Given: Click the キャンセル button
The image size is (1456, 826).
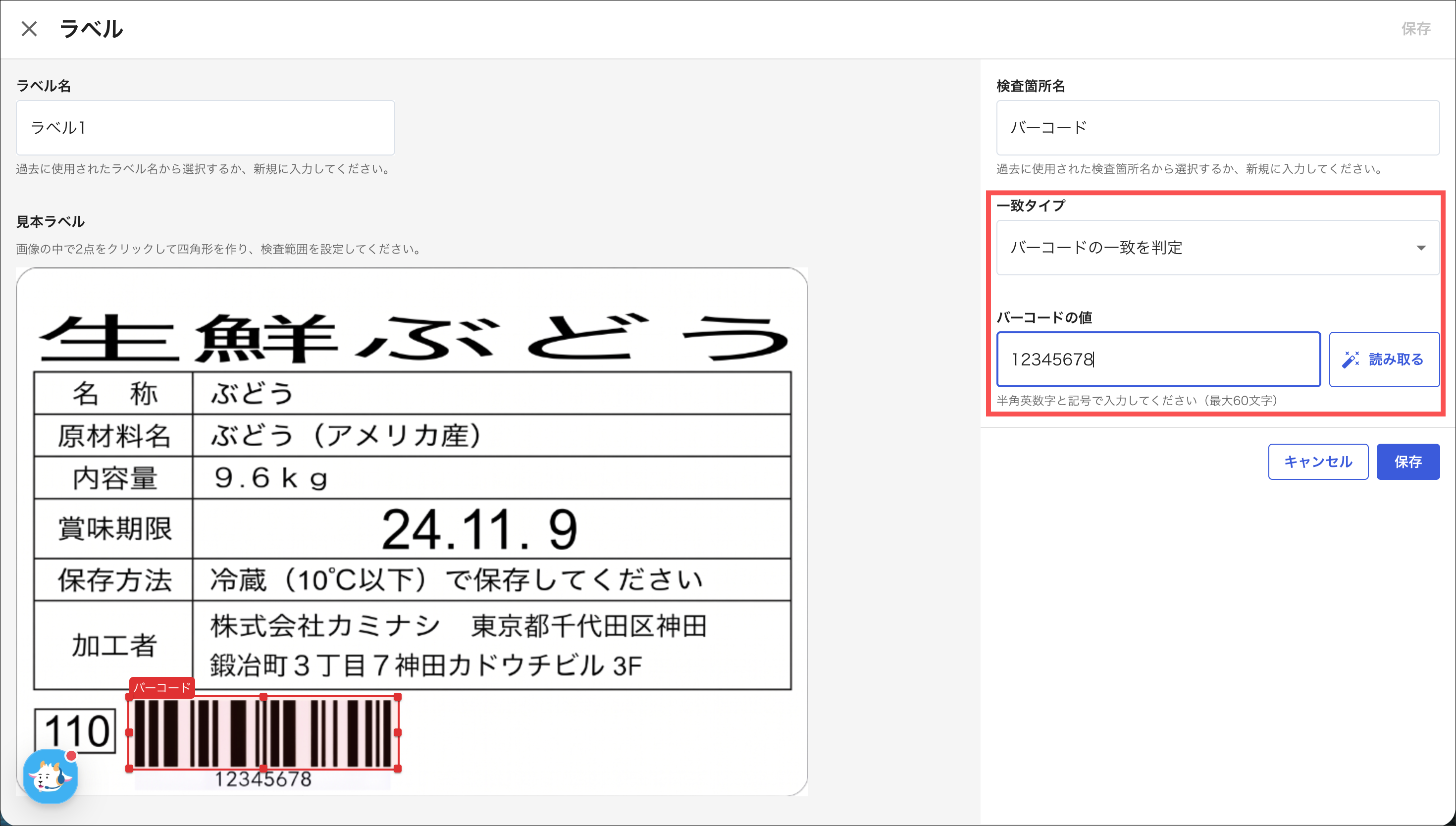Looking at the screenshot, I should point(1318,462).
